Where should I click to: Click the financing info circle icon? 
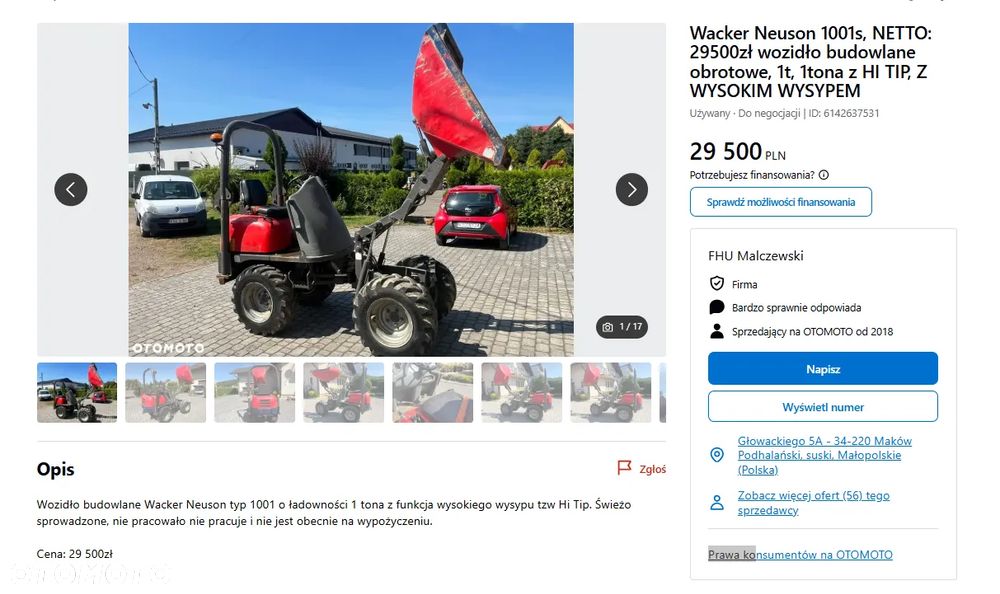click(x=823, y=175)
